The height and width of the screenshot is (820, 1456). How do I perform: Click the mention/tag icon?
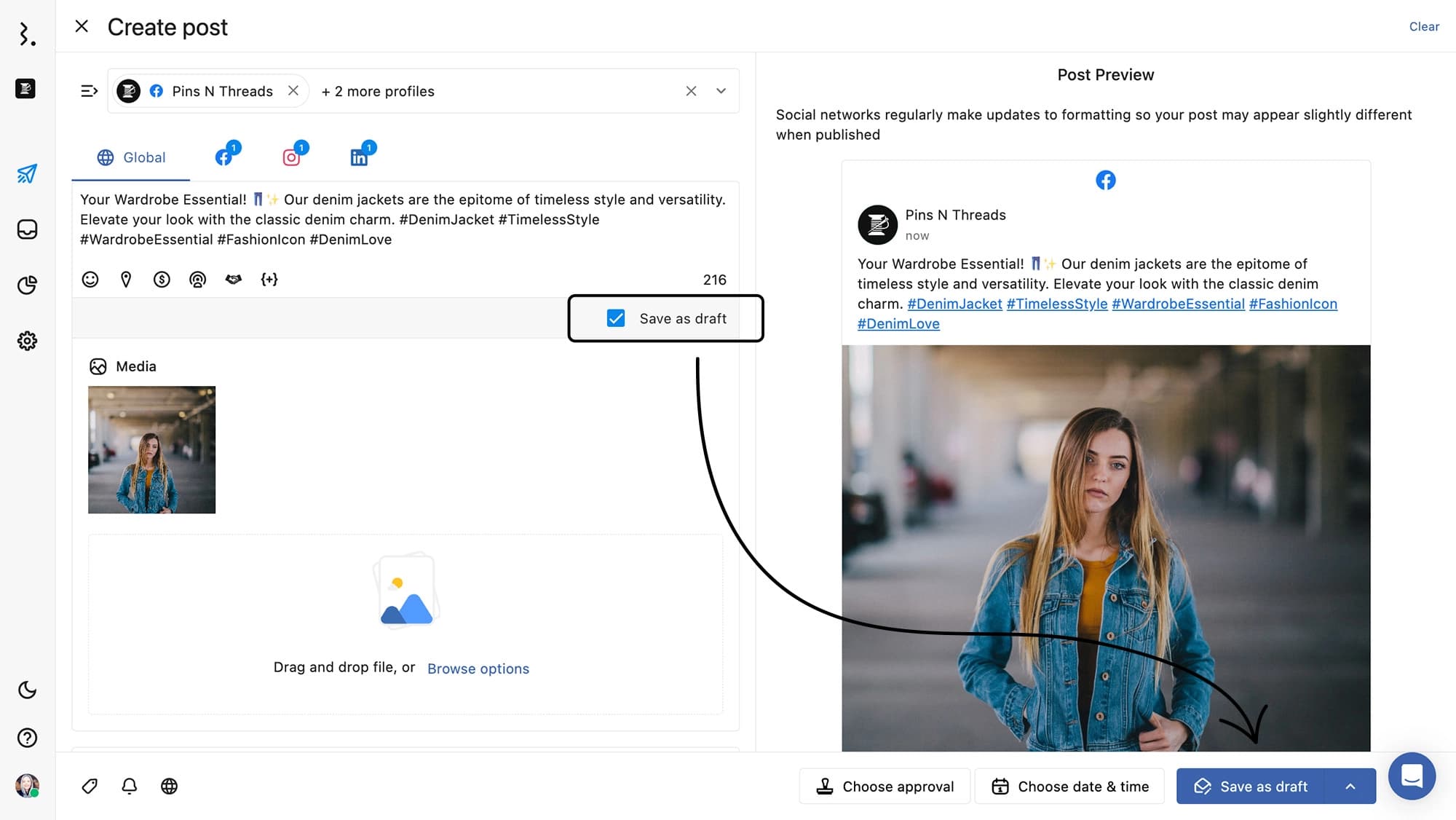pos(197,279)
